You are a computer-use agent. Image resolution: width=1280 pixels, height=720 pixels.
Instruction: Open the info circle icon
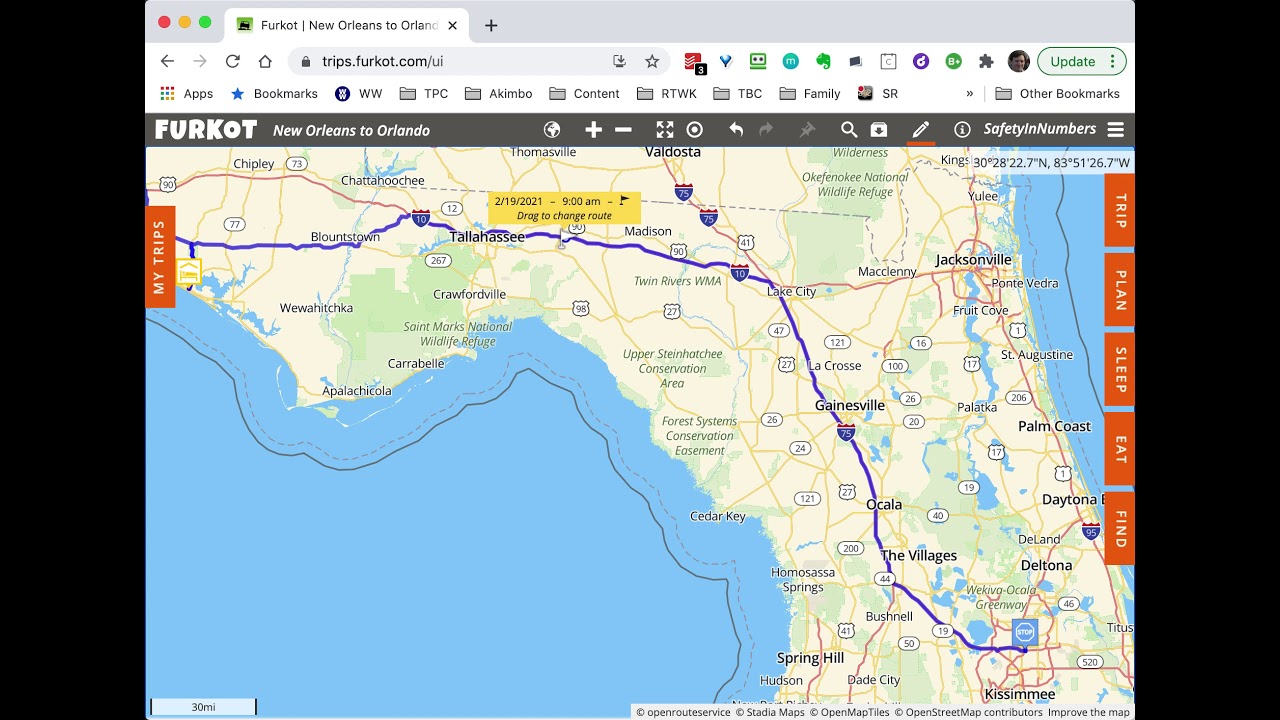[x=962, y=129]
